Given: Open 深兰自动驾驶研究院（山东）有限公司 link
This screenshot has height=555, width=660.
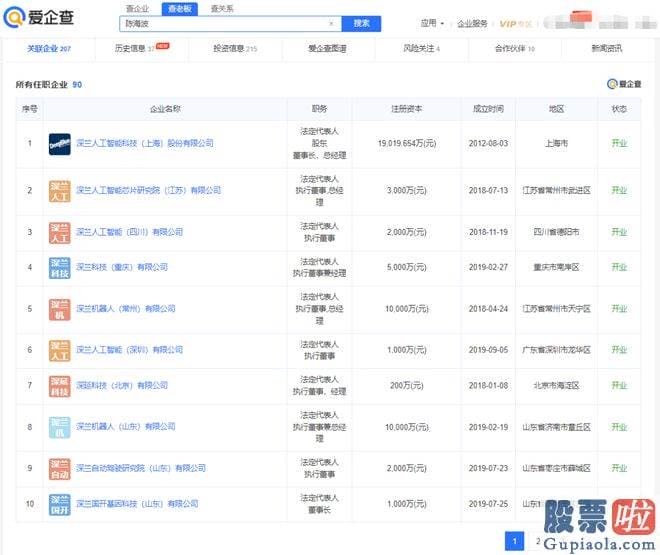Looking at the screenshot, I should (x=141, y=468).
